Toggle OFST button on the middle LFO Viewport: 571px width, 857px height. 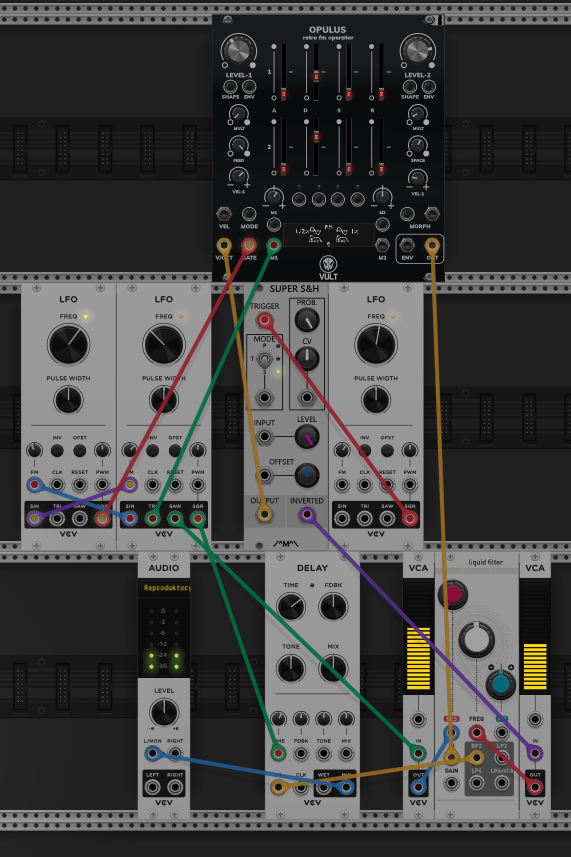pos(175,450)
